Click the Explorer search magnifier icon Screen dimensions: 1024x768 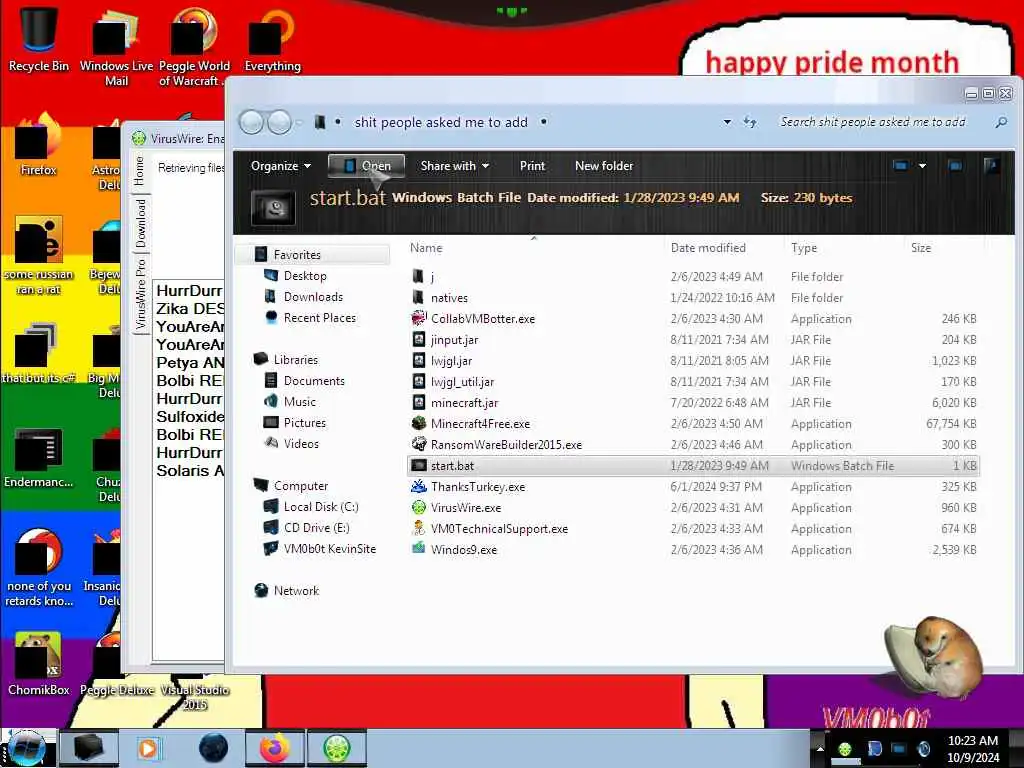click(x=1000, y=122)
